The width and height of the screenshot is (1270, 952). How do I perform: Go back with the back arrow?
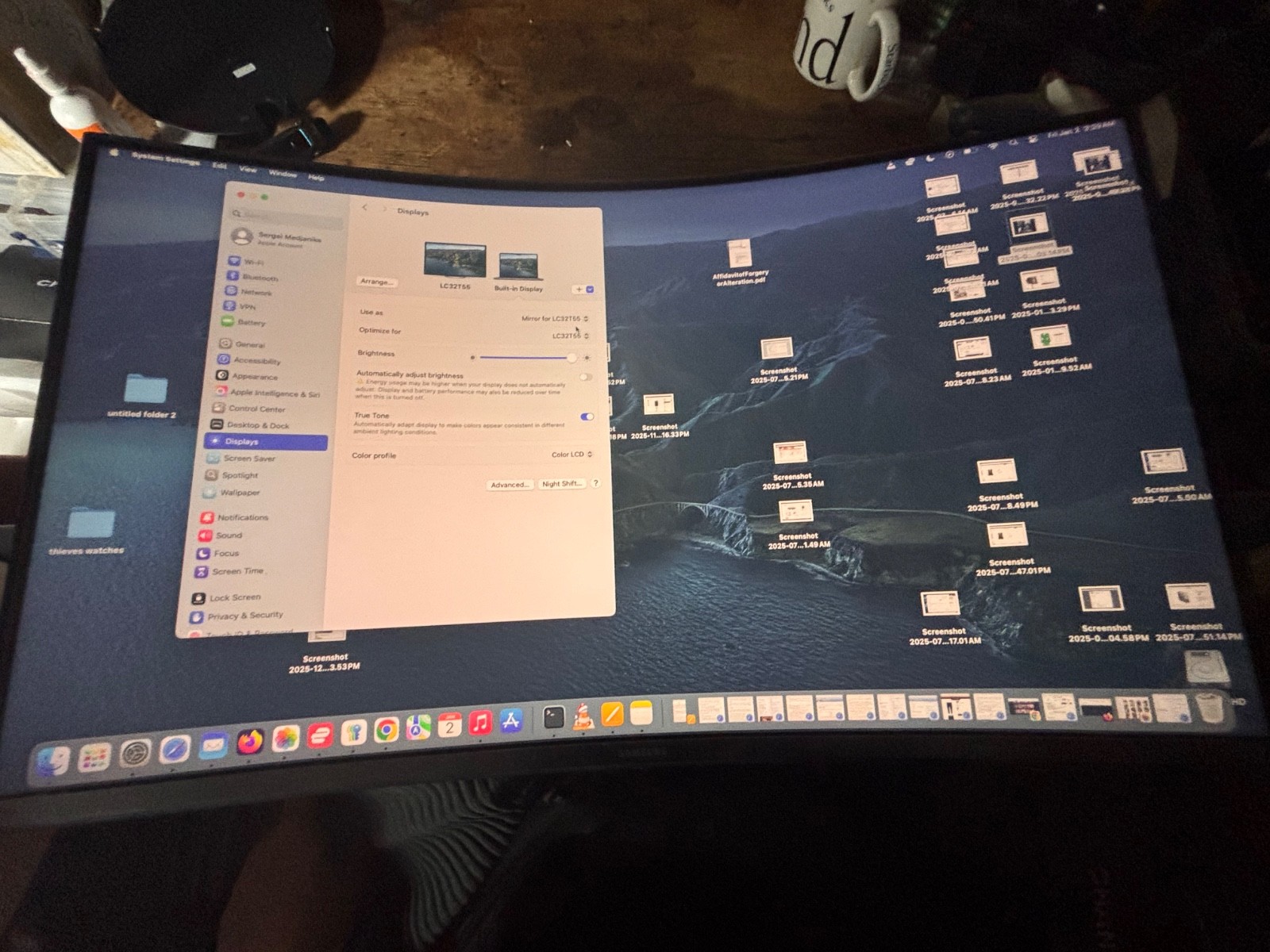click(365, 208)
